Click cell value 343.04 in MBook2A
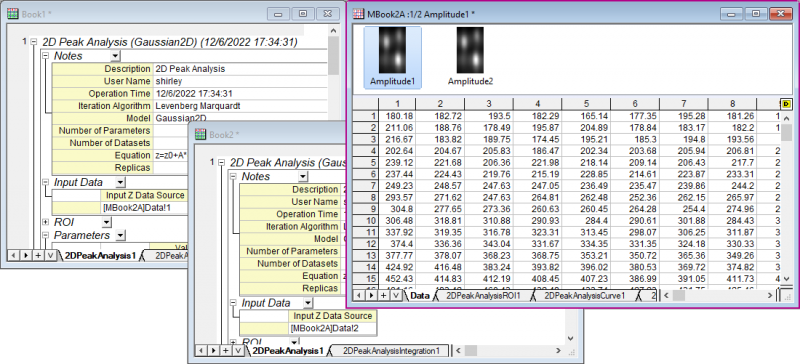Viewport: 800px width, 364px height. click(x=490, y=245)
